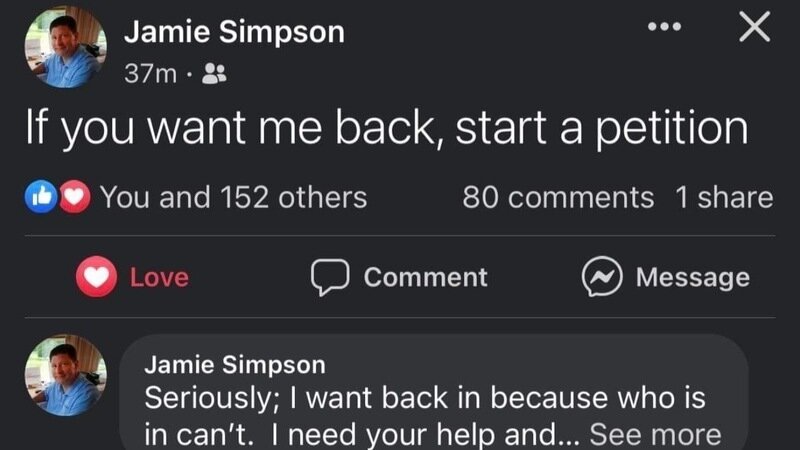The width and height of the screenshot is (800, 450).
Task: Open the commenter's profile picture thumbnail
Action: 65,376
